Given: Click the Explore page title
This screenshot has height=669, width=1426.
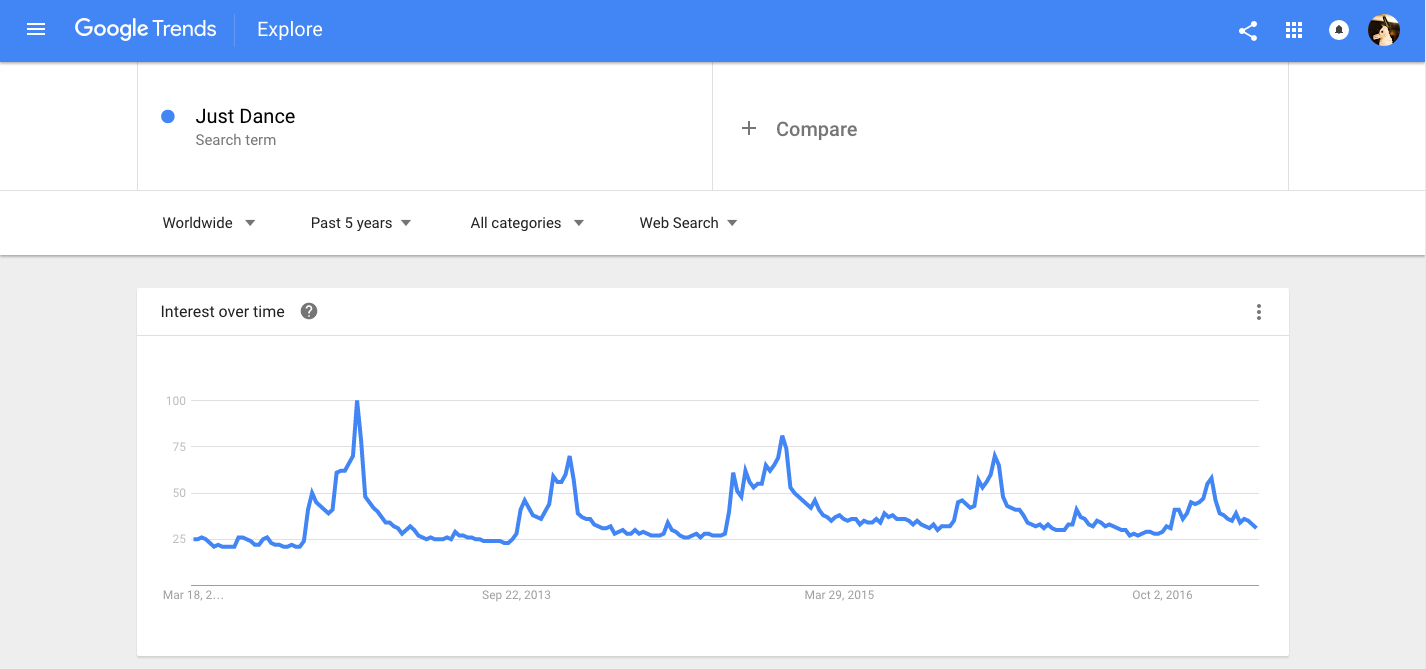Looking at the screenshot, I should [290, 30].
